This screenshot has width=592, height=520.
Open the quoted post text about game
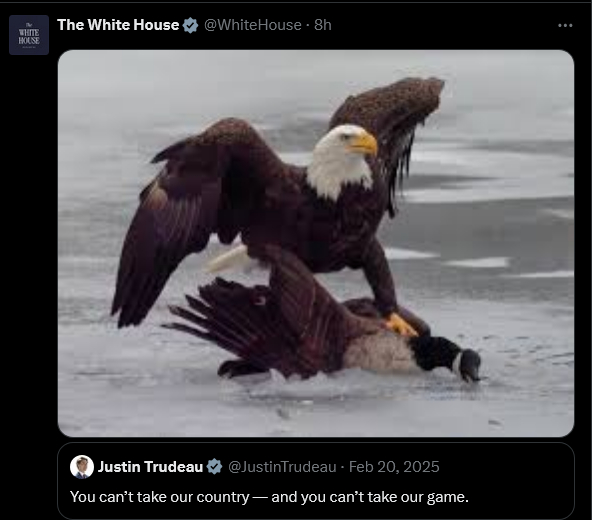click(269, 497)
